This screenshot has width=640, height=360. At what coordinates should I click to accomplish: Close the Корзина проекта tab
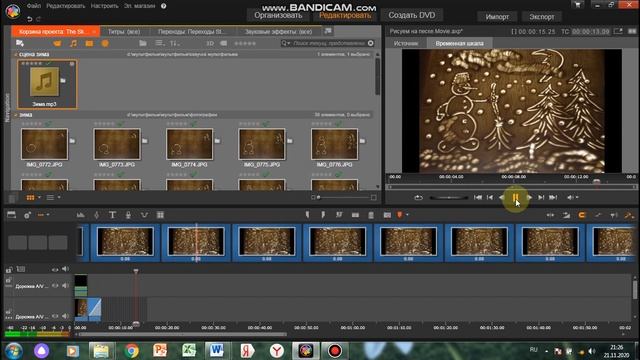pos(94,31)
